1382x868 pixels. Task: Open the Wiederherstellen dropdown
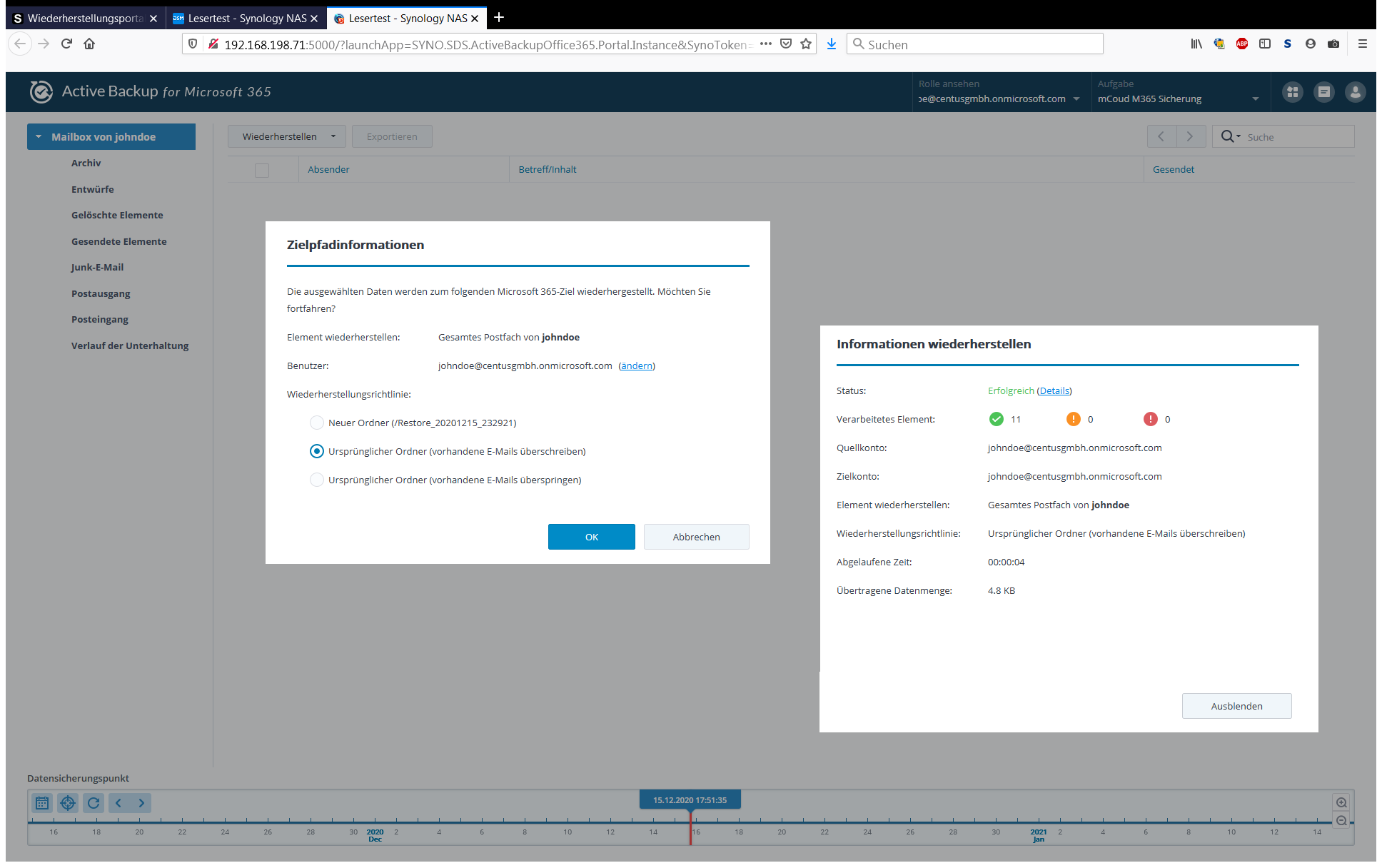click(x=287, y=136)
